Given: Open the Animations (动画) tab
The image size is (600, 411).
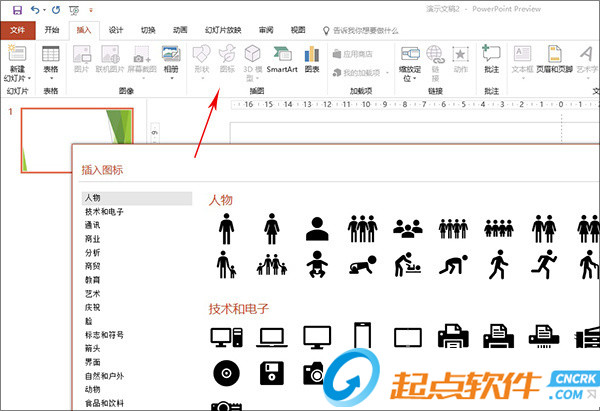Looking at the screenshot, I should (x=180, y=30).
